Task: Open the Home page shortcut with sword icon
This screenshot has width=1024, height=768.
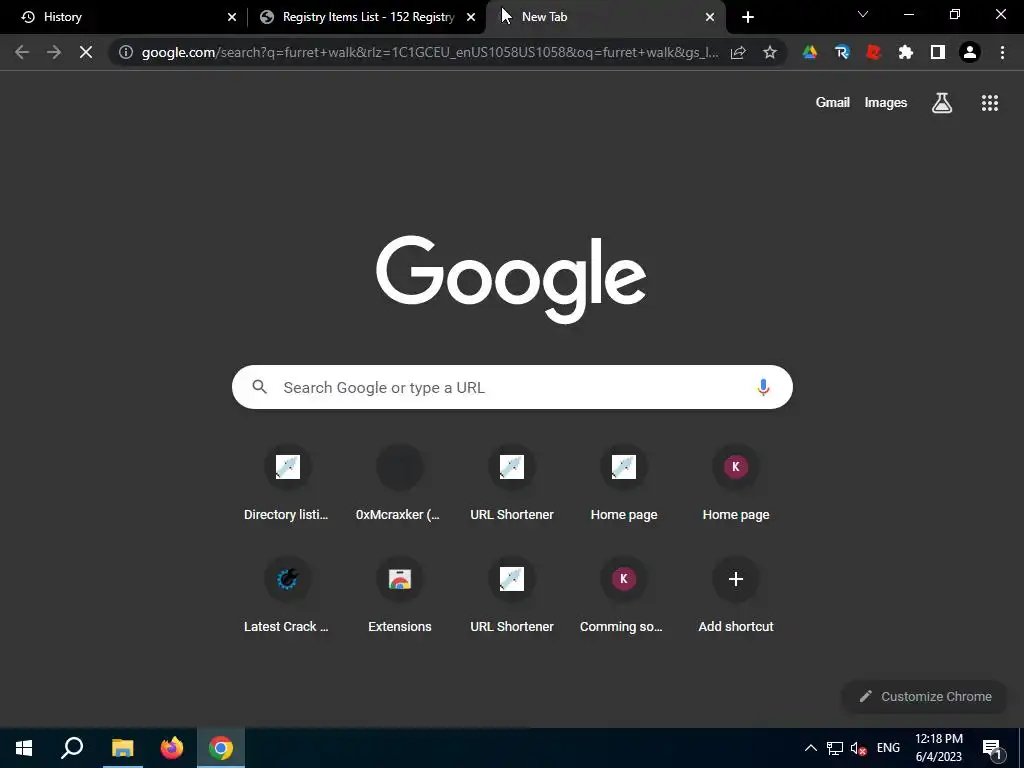Action: coord(624,485)
